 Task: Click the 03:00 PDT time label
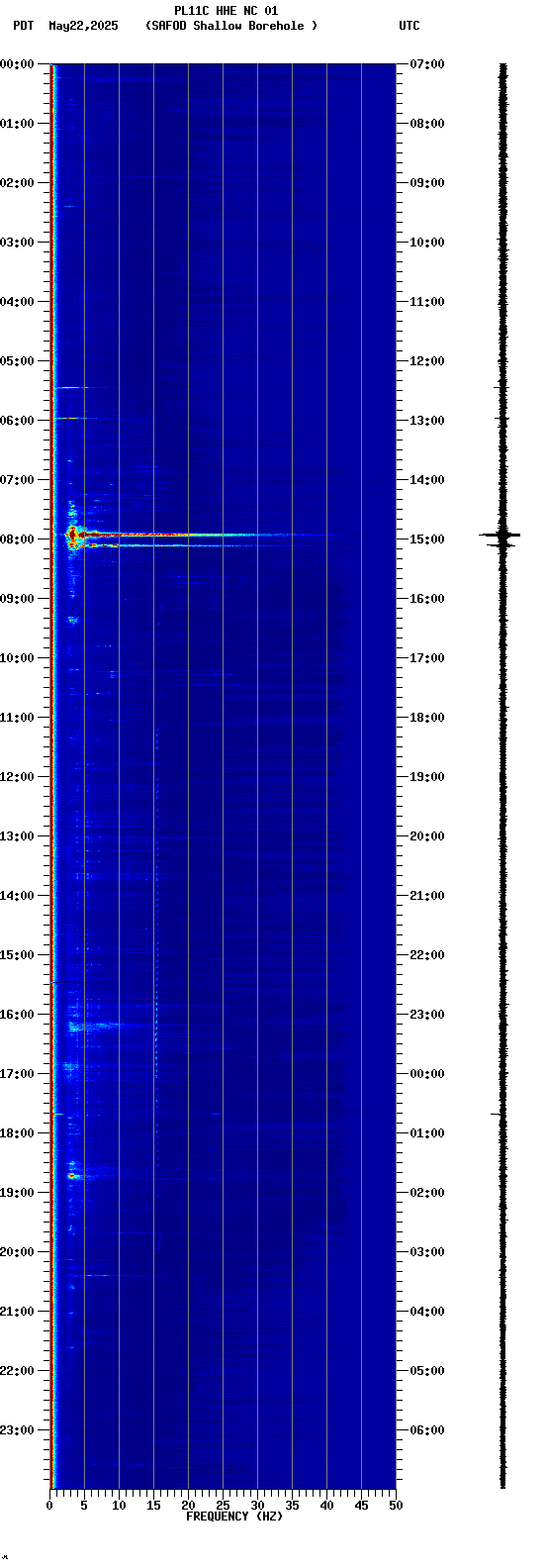coord(17,243)
